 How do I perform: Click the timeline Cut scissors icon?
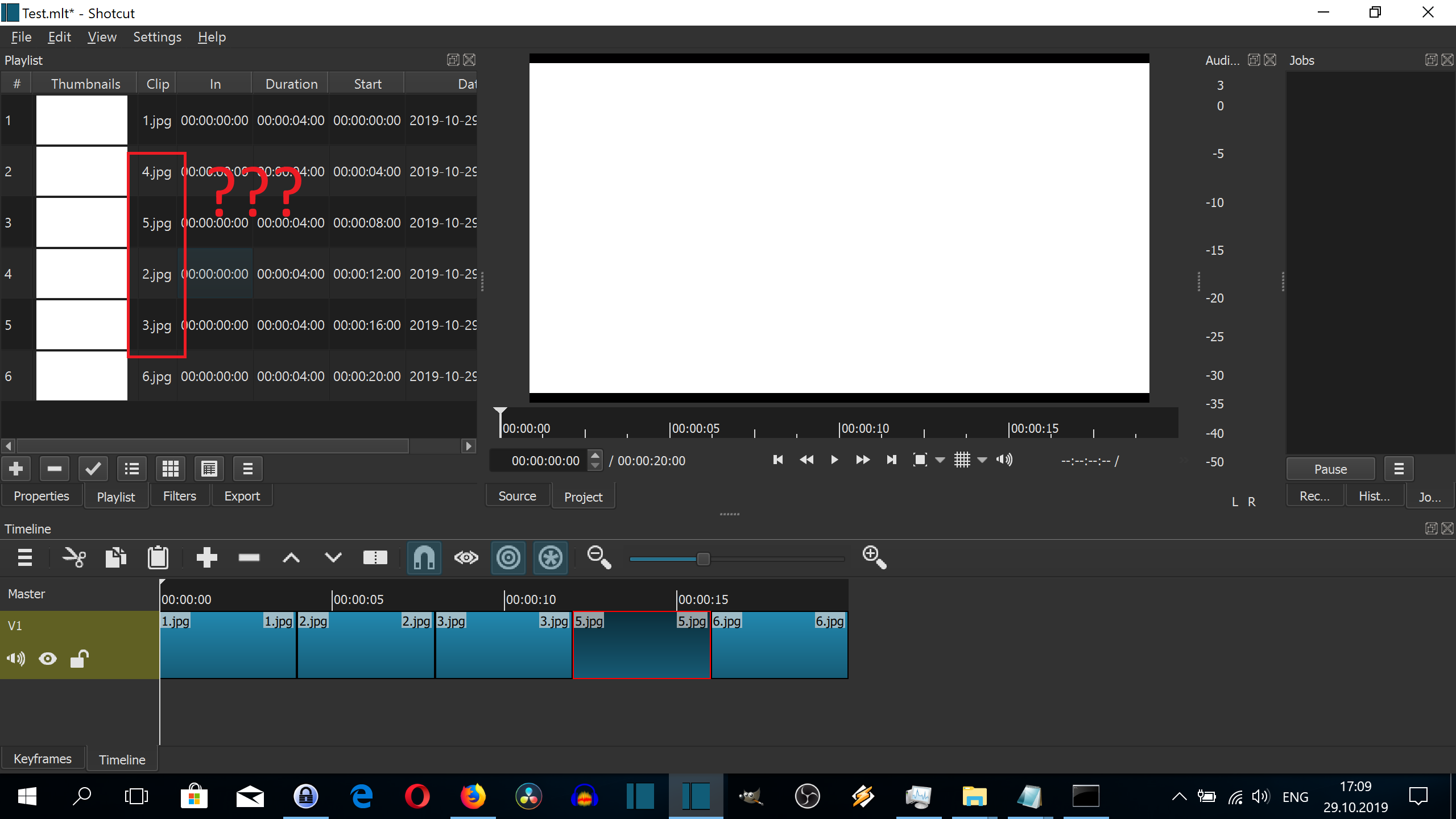(74, 558)
